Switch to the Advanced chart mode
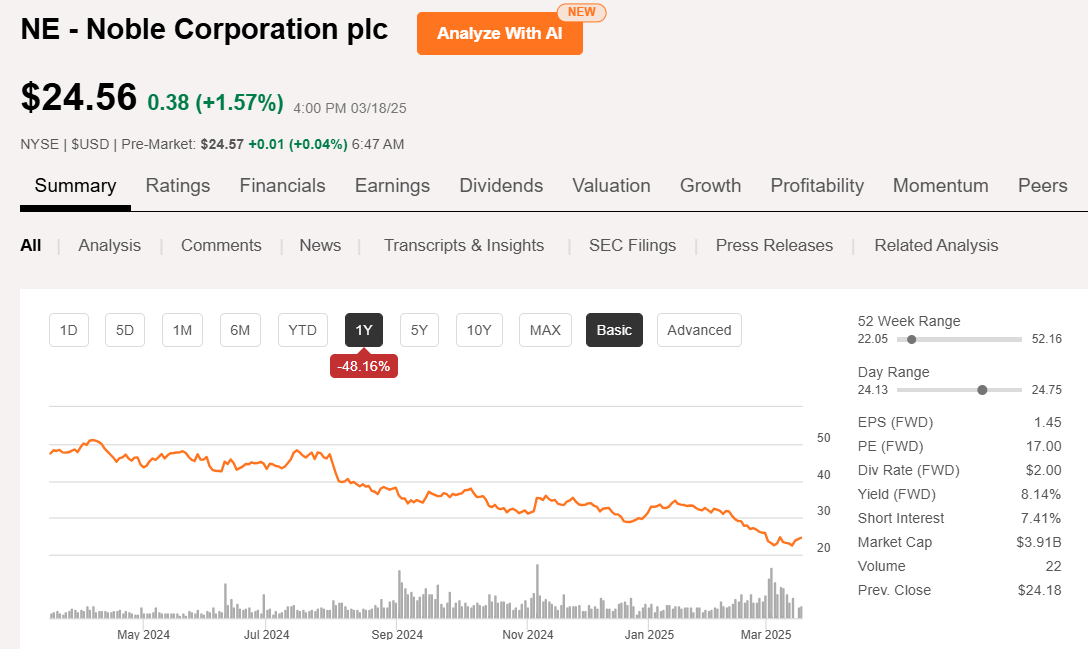 pos(698,330)
